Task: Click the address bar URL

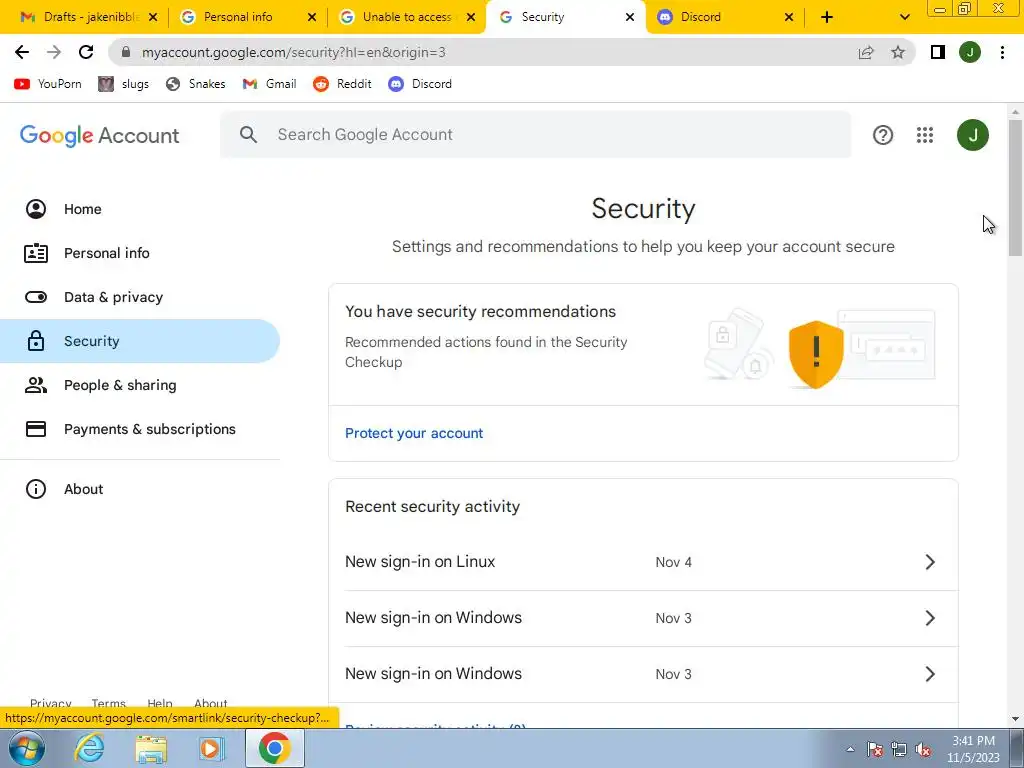Action: point(294,52)
